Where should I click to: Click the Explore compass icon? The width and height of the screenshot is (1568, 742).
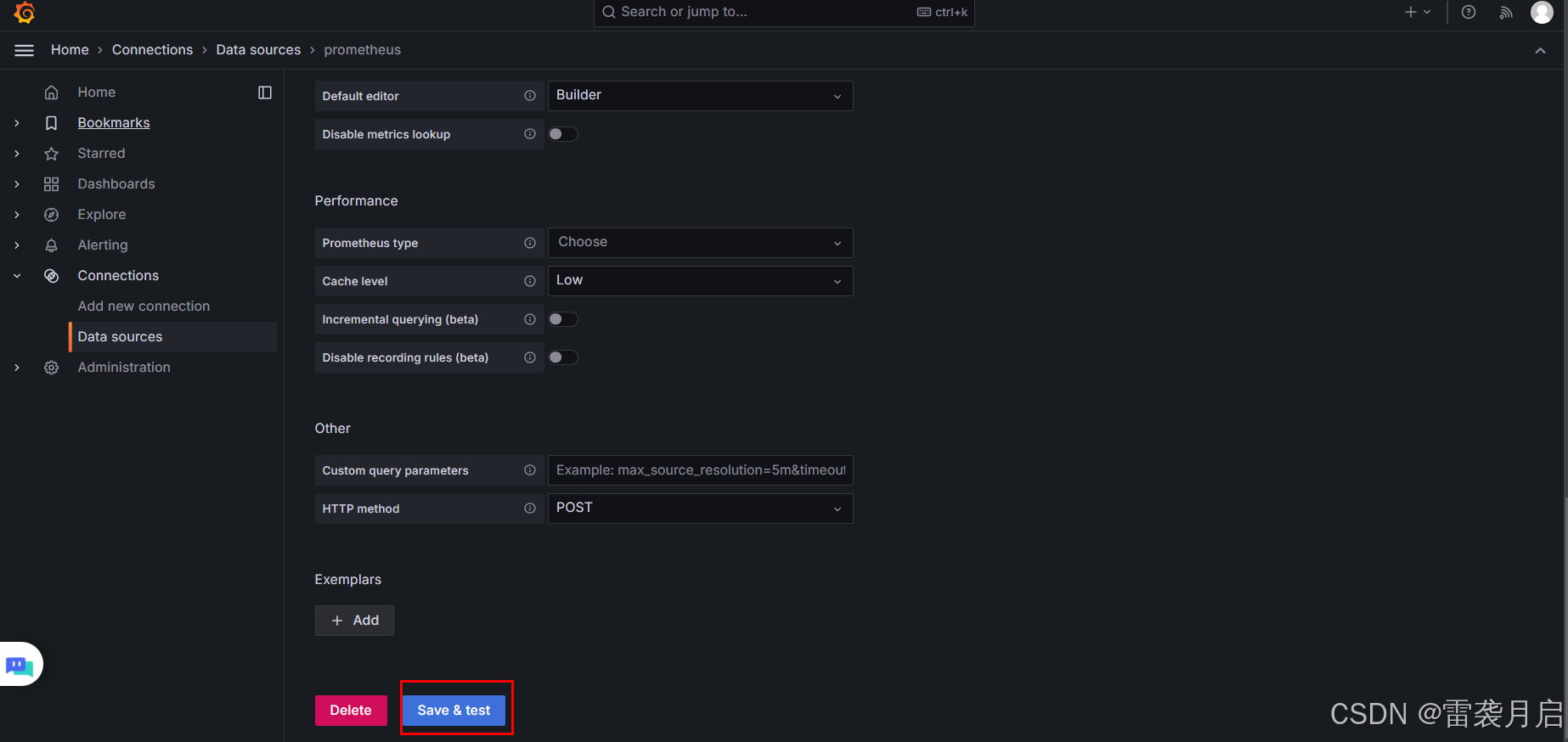[x=52, y=215]
